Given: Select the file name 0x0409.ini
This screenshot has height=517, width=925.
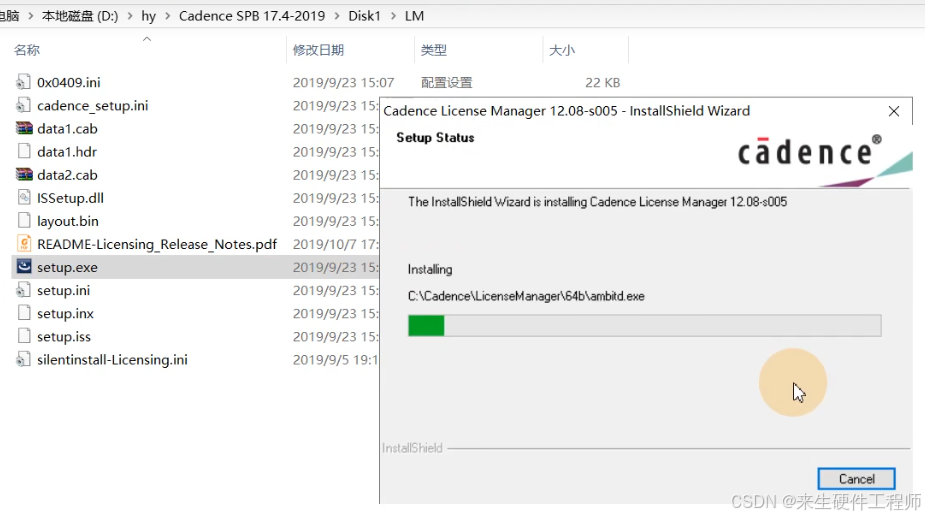Looking at the screenshot, I should pos(68,82).
